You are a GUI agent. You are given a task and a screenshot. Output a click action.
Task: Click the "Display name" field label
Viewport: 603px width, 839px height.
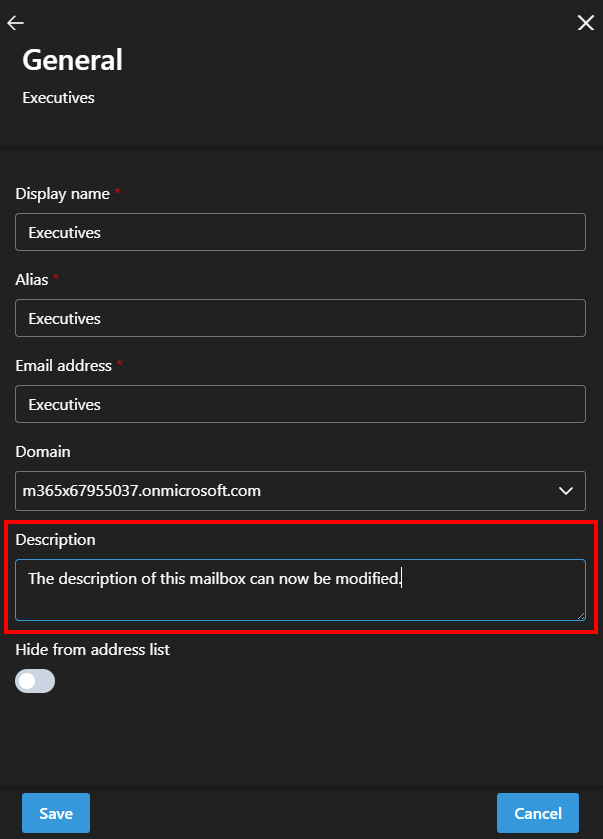click(x=62, y=193)
